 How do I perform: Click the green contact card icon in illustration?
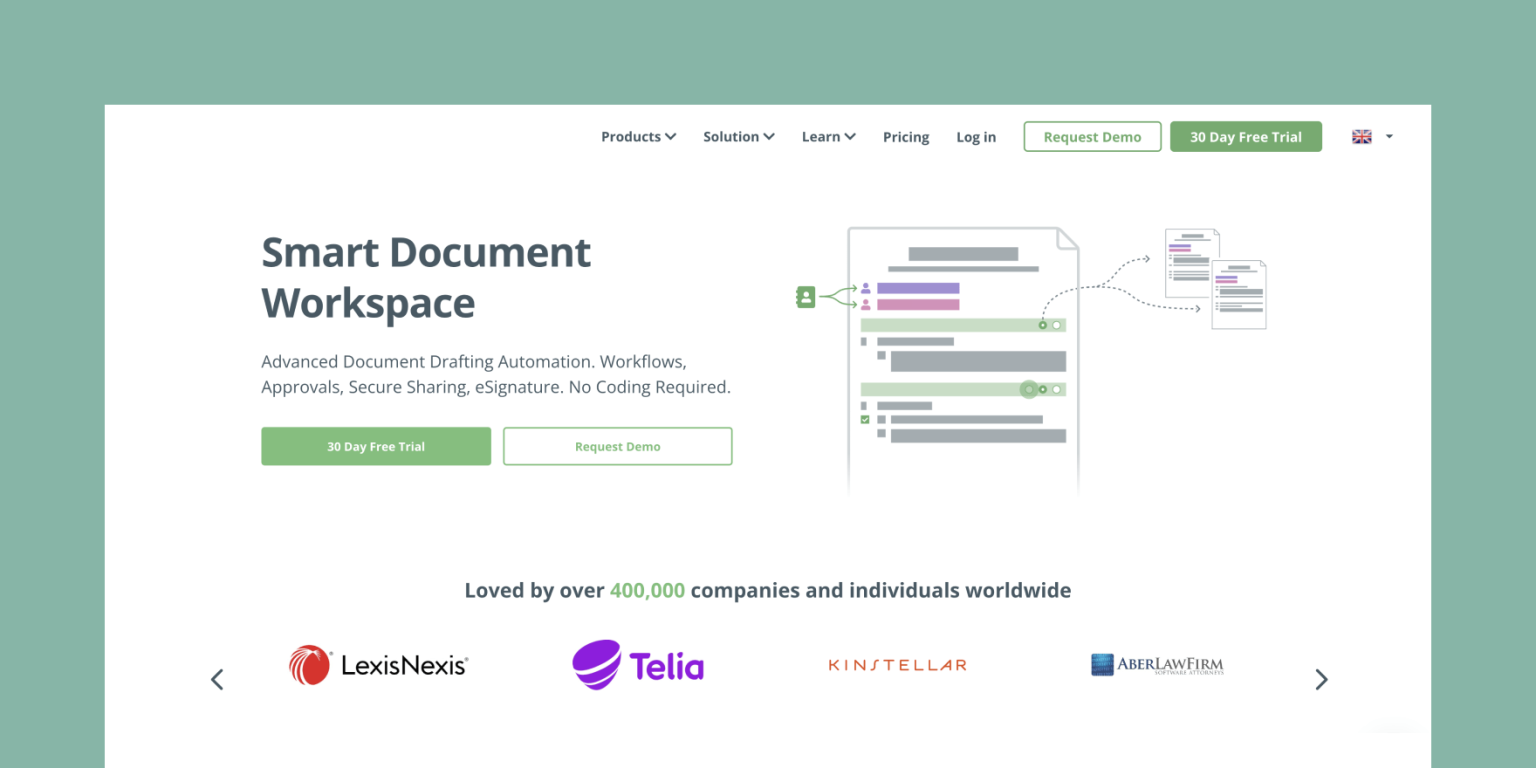coord(806,296)
